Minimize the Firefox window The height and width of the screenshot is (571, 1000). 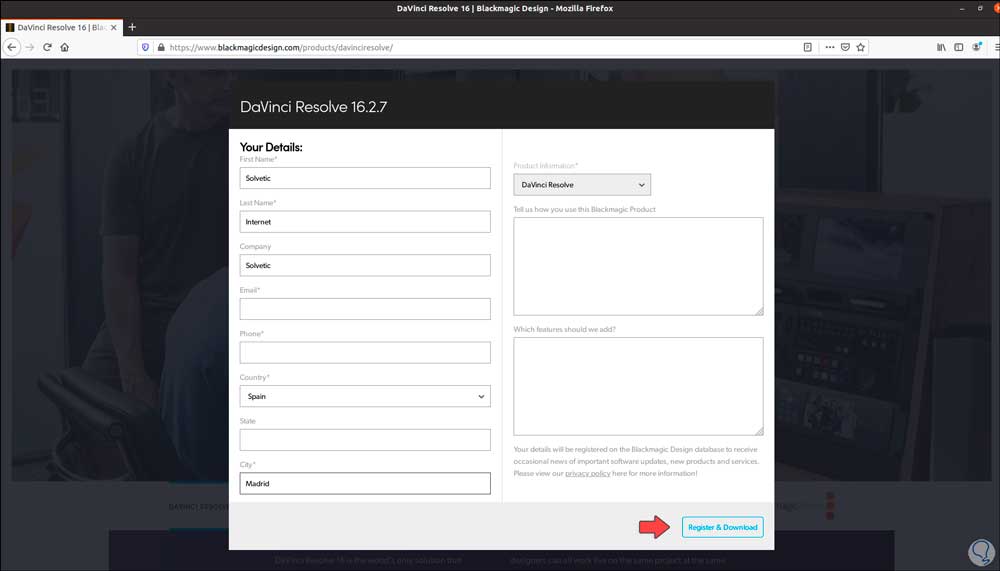point(962,8)
